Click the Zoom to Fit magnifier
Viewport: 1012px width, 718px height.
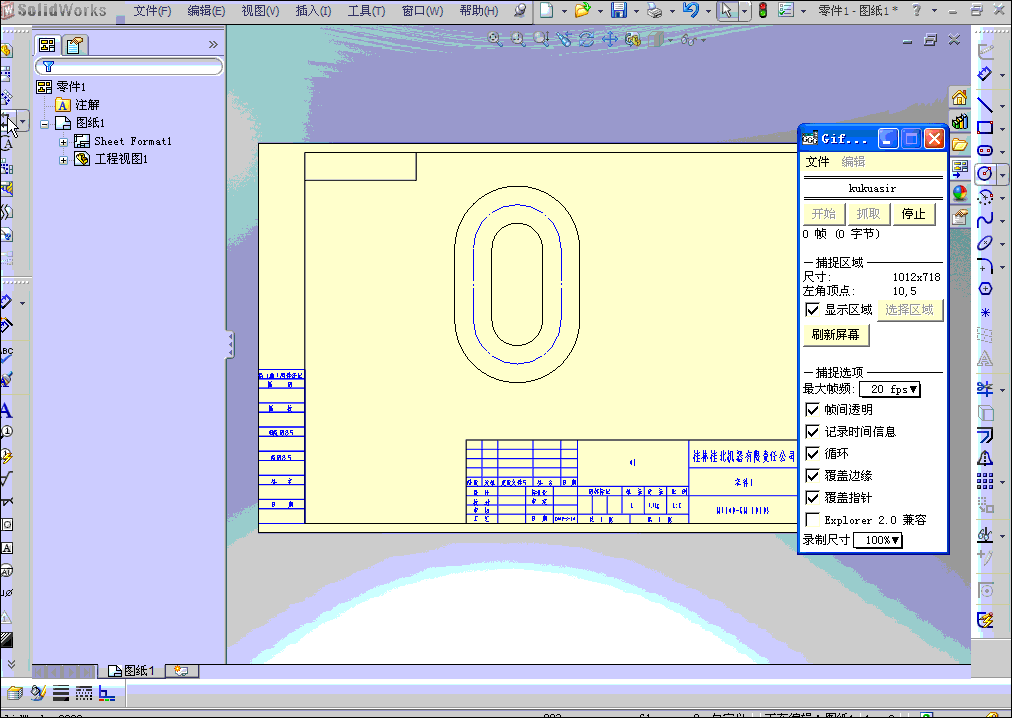[x=495, y=39]
